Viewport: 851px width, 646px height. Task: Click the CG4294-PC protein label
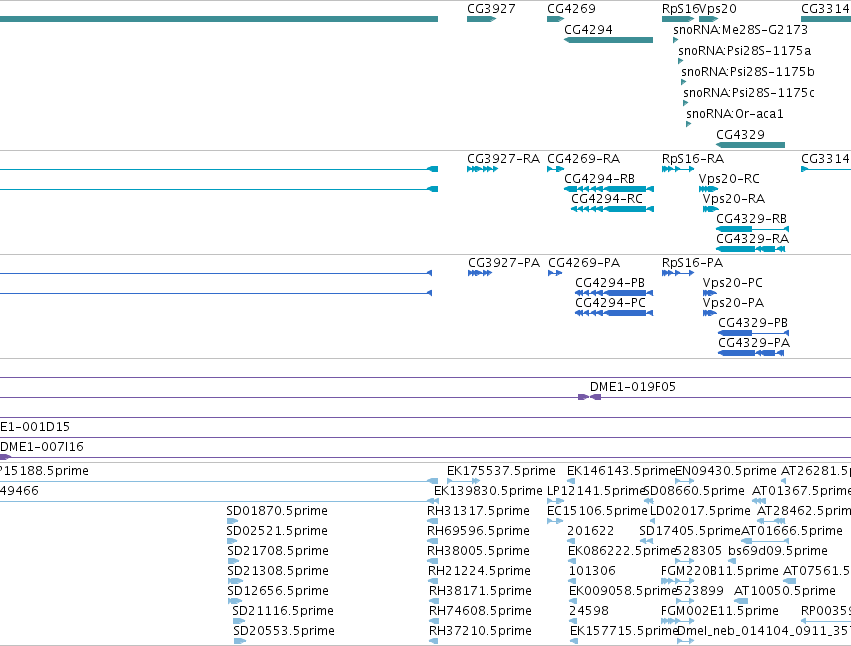click(x=611, y=303)
